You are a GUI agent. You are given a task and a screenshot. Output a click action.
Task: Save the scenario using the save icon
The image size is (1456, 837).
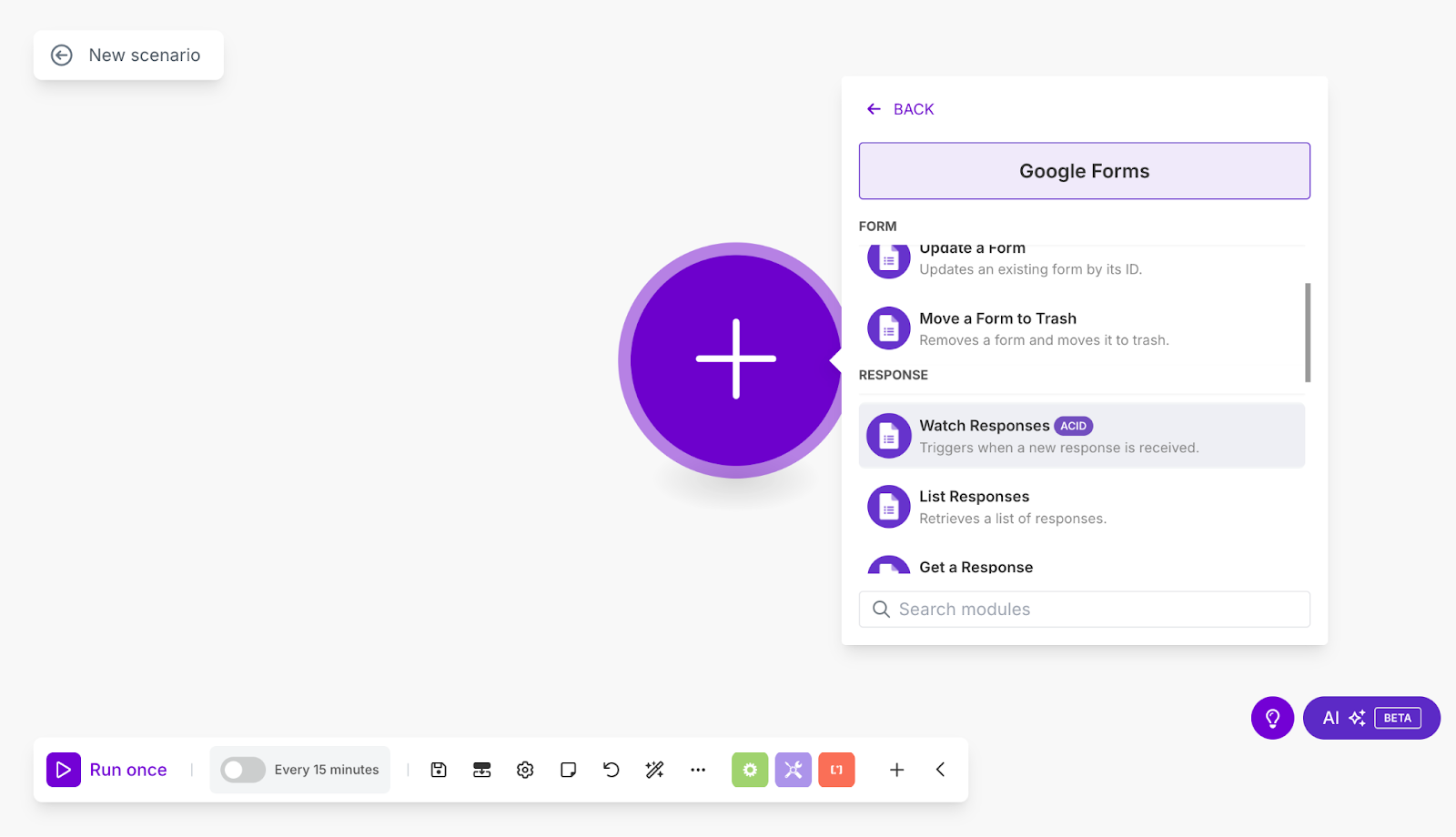coord(439,770)
